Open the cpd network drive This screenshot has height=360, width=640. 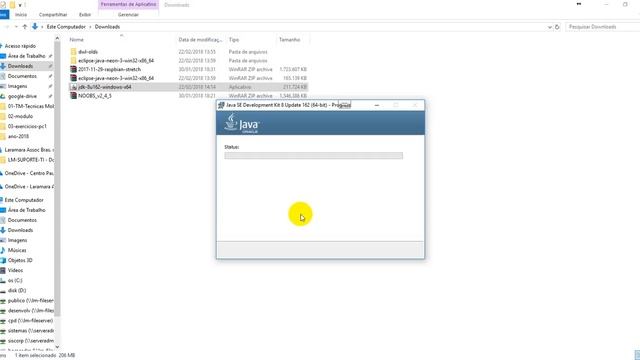pyautogui.click(x=30, y=321)
